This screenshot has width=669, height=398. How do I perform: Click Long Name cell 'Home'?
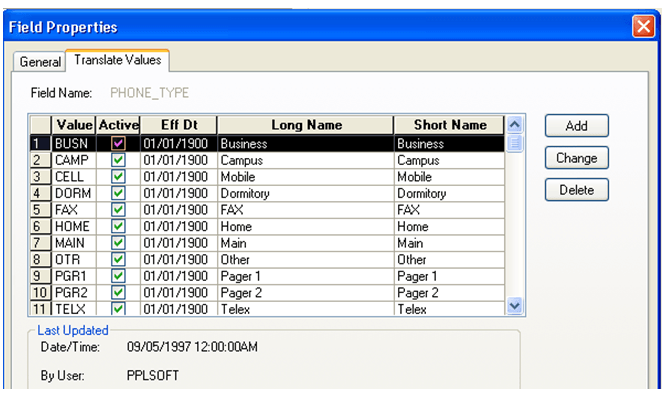pyautogui.click(x=305, y=226)
